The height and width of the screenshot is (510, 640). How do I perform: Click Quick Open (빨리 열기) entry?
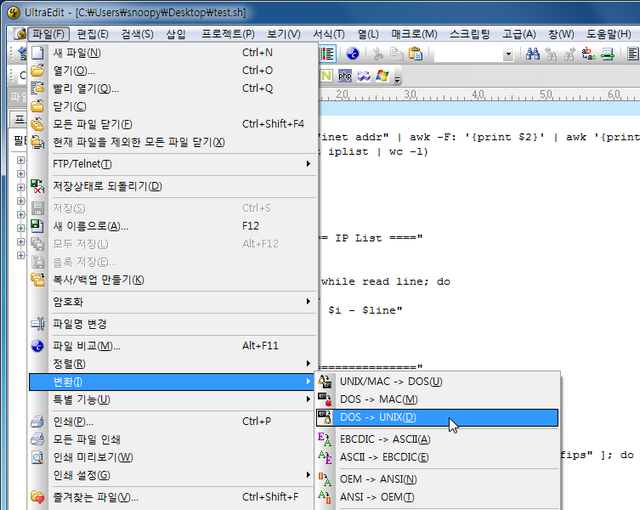tap(173, 89)
